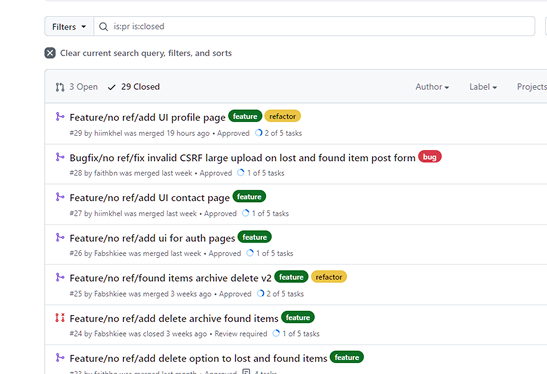Click merged icon for add UI contact page PR
Viewport: 547px width, 374px height.
point(60,197)
